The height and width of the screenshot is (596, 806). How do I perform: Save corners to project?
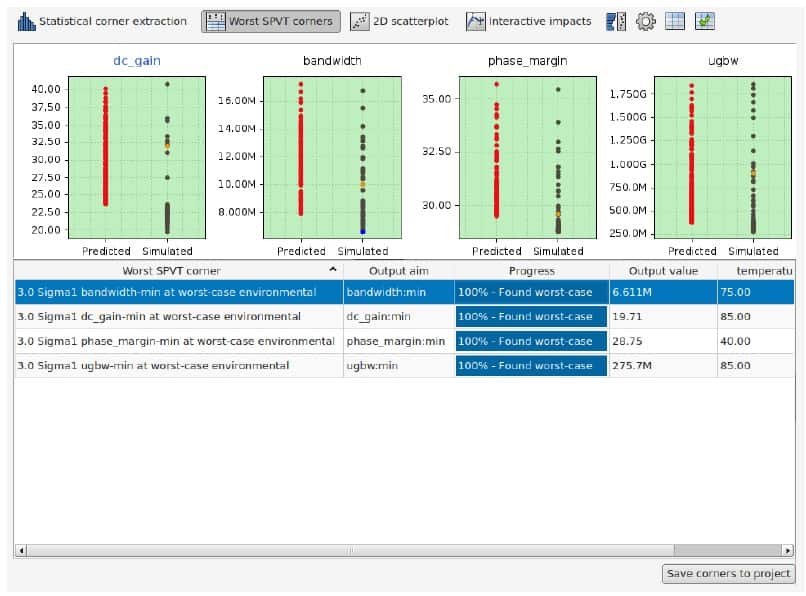click(728, 573)
